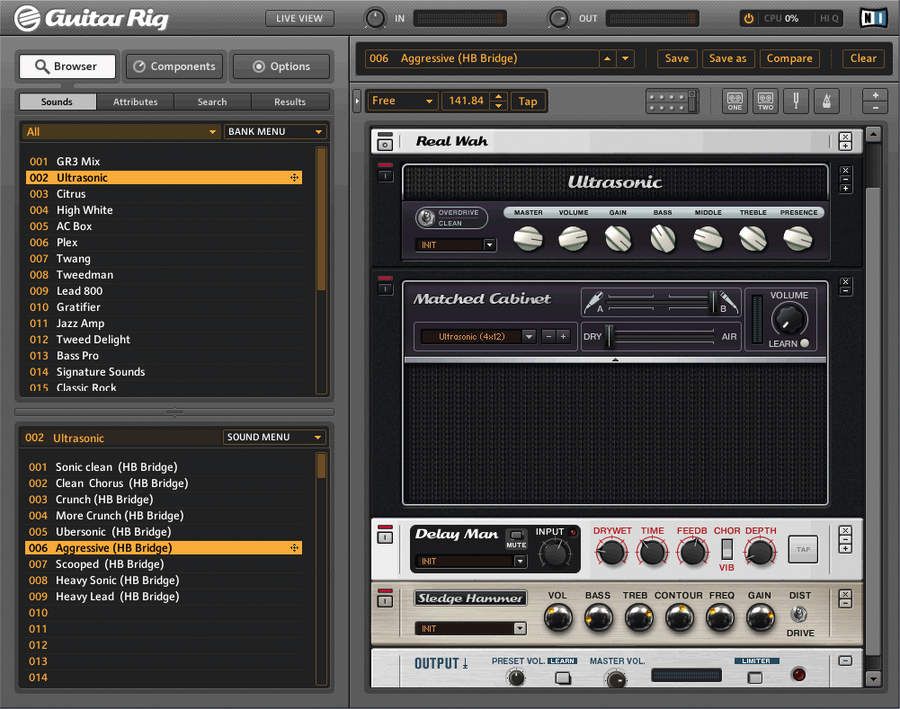Flip the CHOR/VIB switch on Delay Man
Viewport: 900px width, 709px height.
tap(726, 549)
